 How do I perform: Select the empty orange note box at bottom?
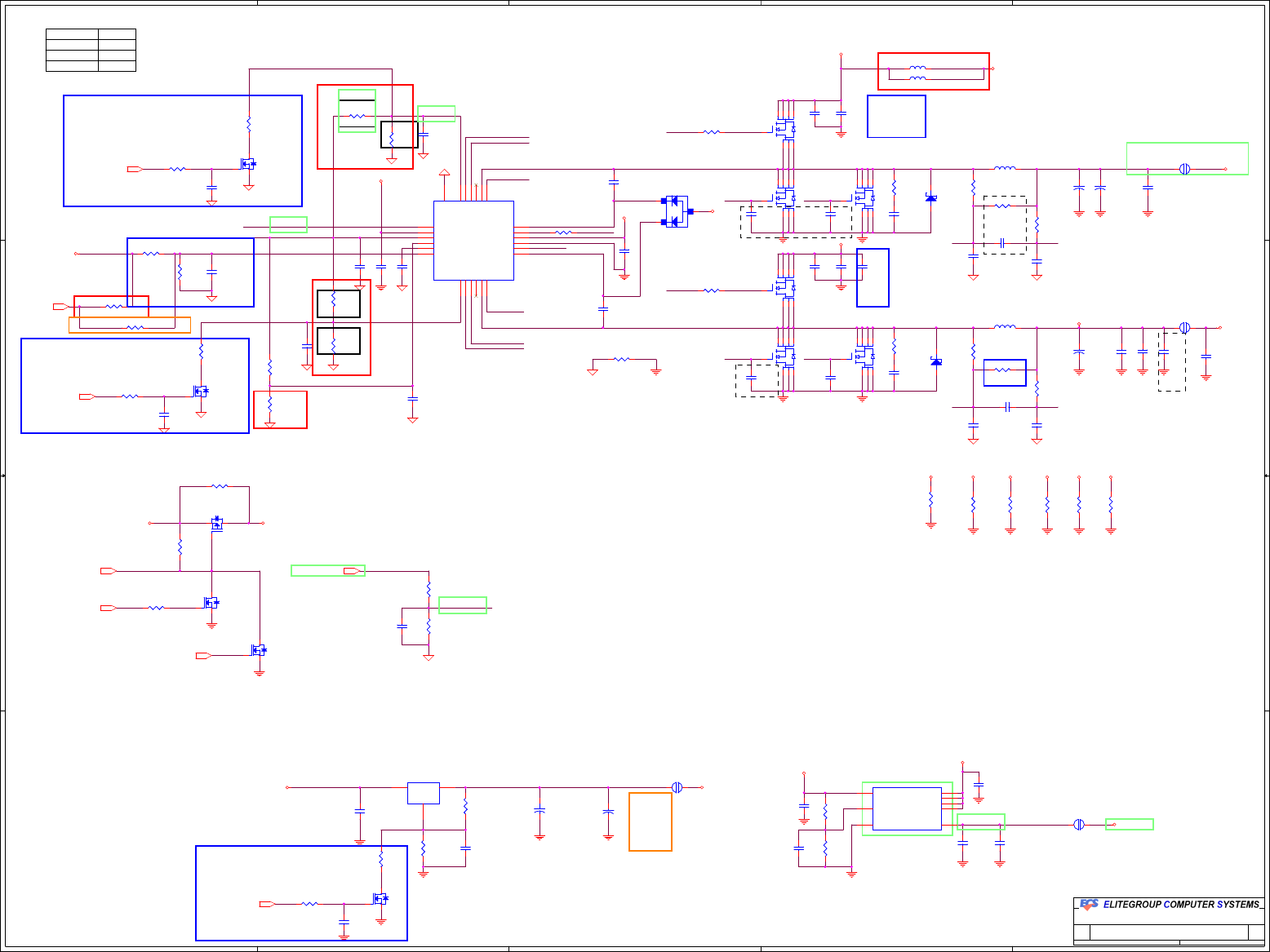click(x=651, y=821)
